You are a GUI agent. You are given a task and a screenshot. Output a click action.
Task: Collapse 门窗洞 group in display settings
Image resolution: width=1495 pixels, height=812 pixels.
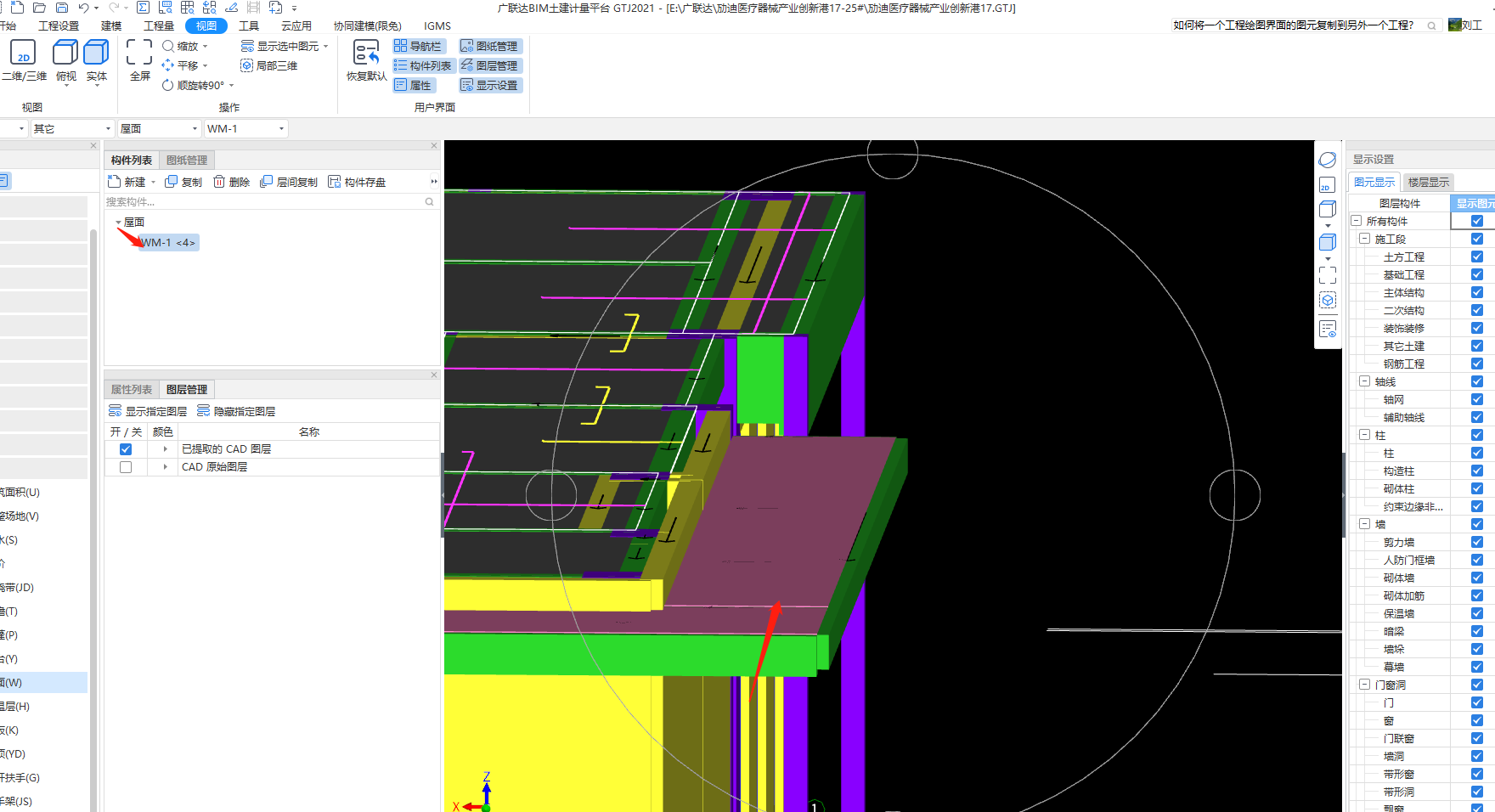coord(1364,685)
